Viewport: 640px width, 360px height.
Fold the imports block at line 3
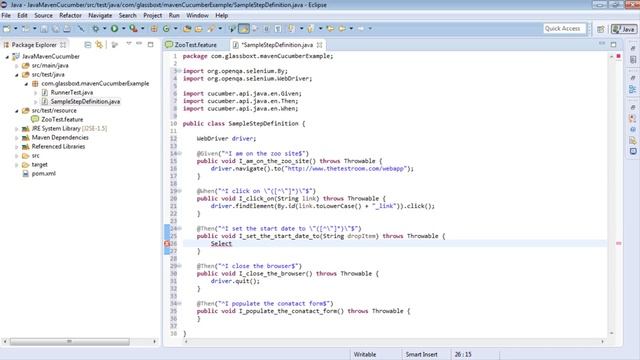179,71
